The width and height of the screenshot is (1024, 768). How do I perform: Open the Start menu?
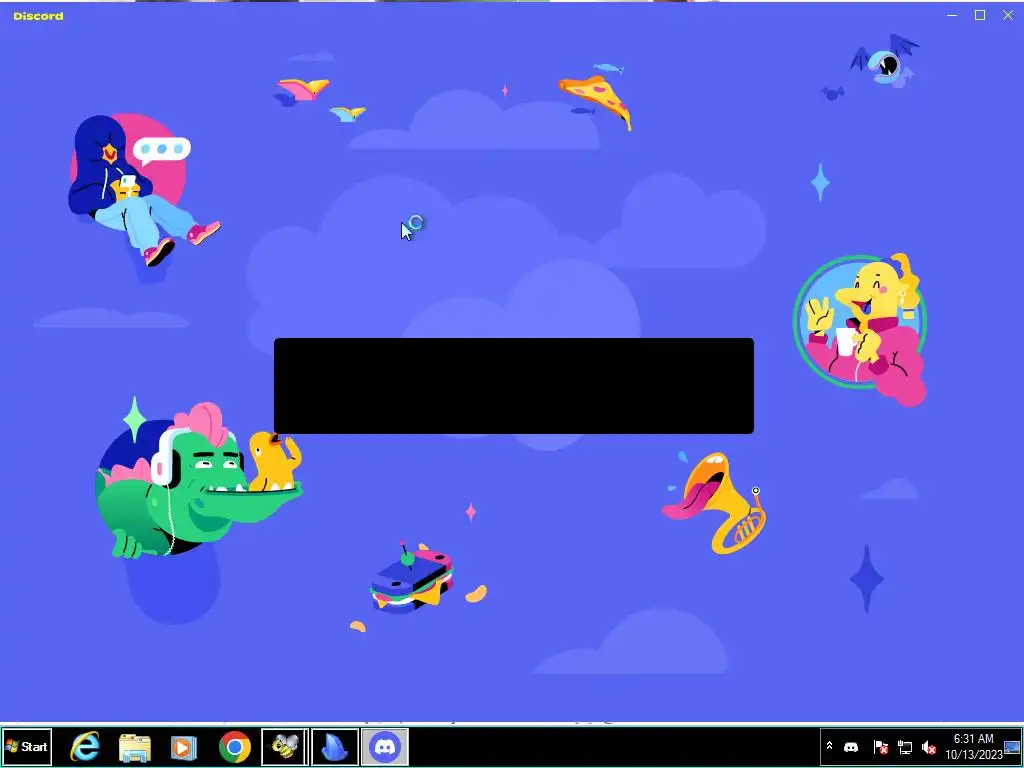click(27, 746)
